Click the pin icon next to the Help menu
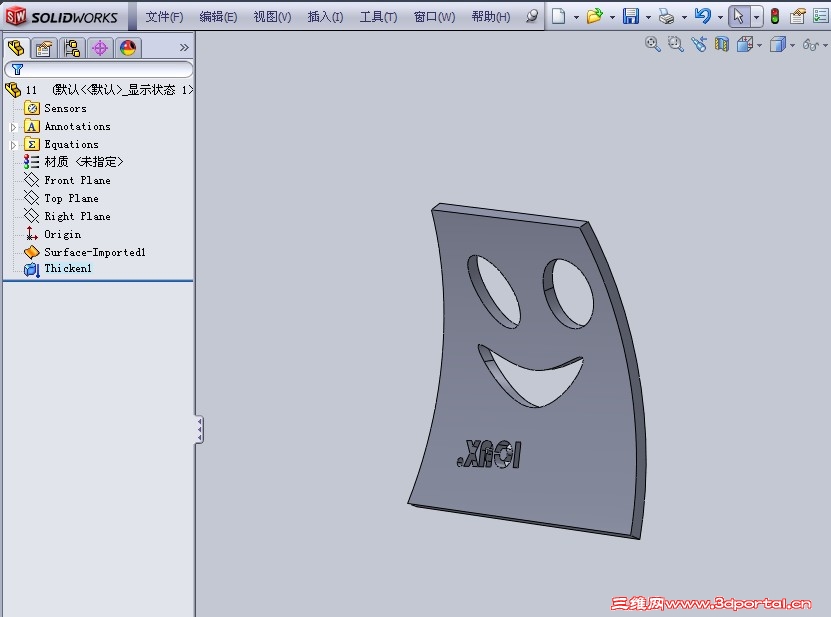The width and height of the screenshot is (831, 617). pos(532,16)
